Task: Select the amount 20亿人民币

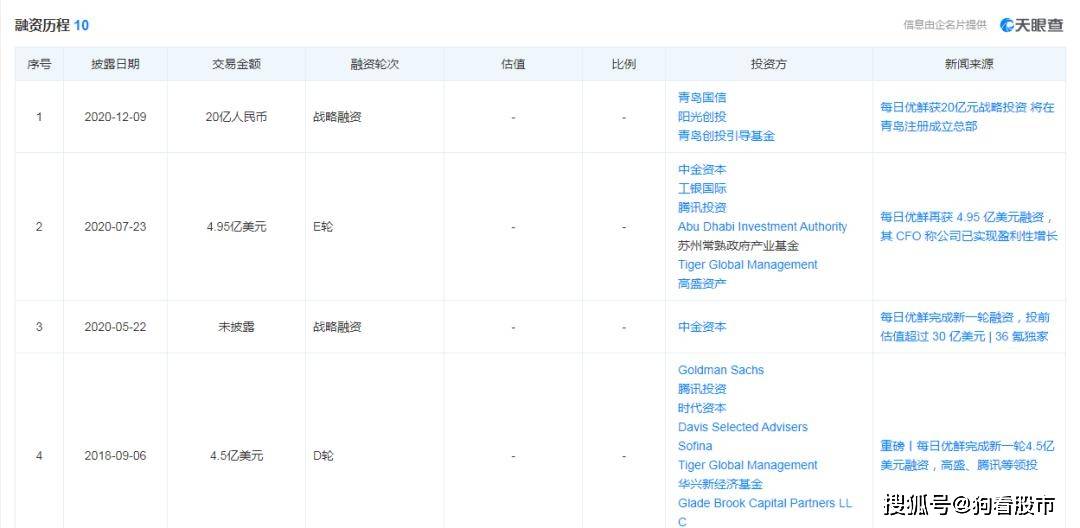Action: 236,117
